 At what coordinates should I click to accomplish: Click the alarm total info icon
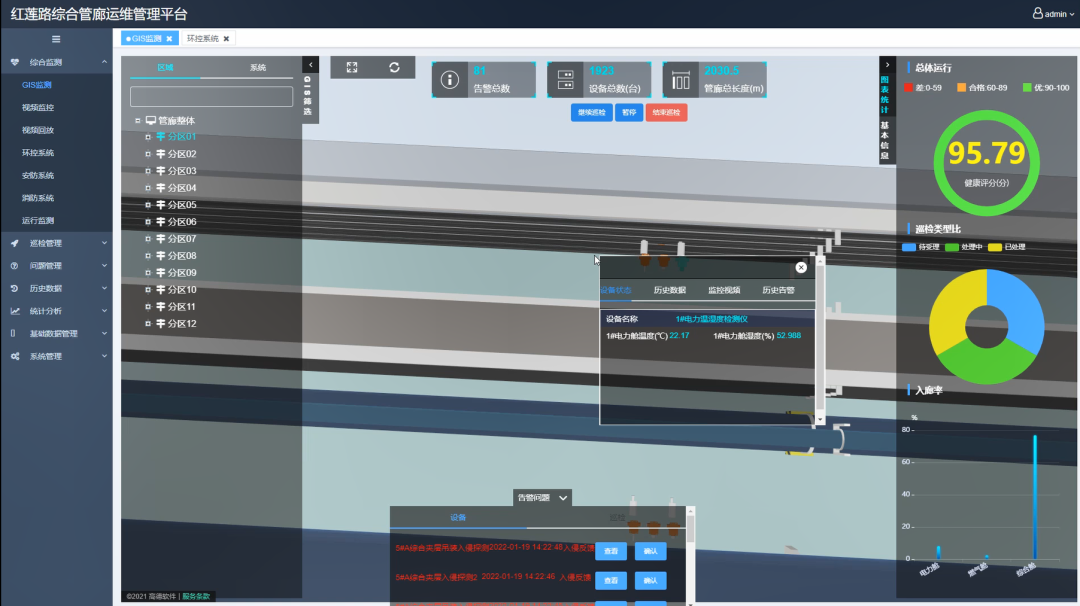click(450, 80)
